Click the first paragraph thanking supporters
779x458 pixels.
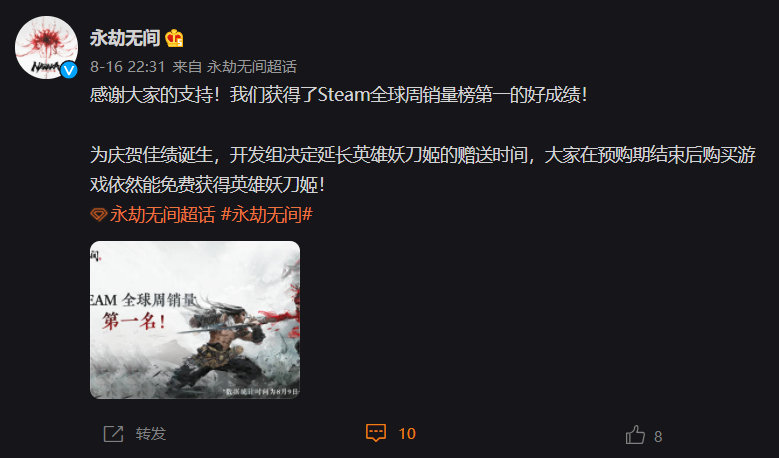point(338,95)
